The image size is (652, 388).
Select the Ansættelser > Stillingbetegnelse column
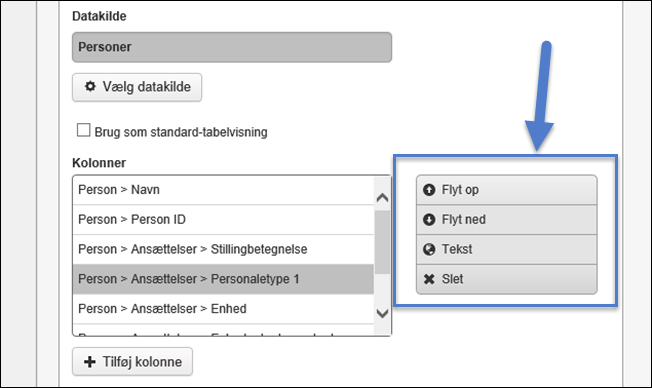223,250
